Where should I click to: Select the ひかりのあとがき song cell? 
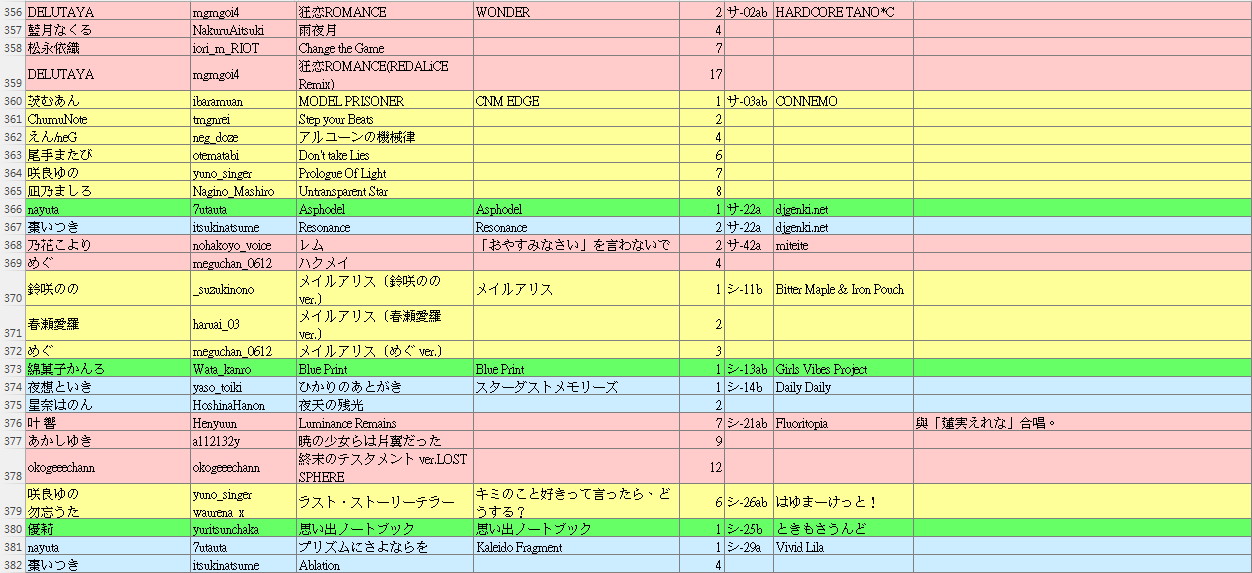[x=384, y=387]
